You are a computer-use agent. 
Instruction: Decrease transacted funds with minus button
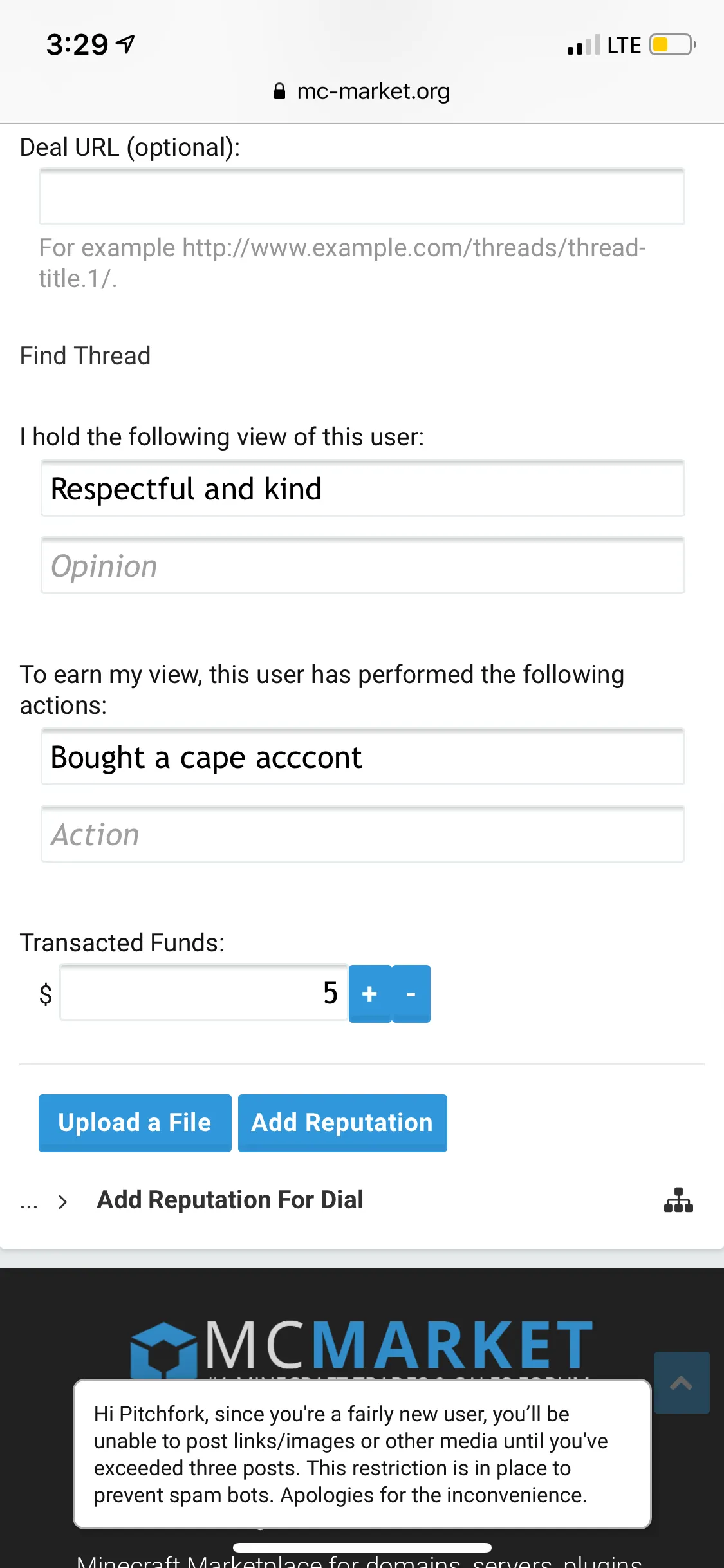[411, 993]
